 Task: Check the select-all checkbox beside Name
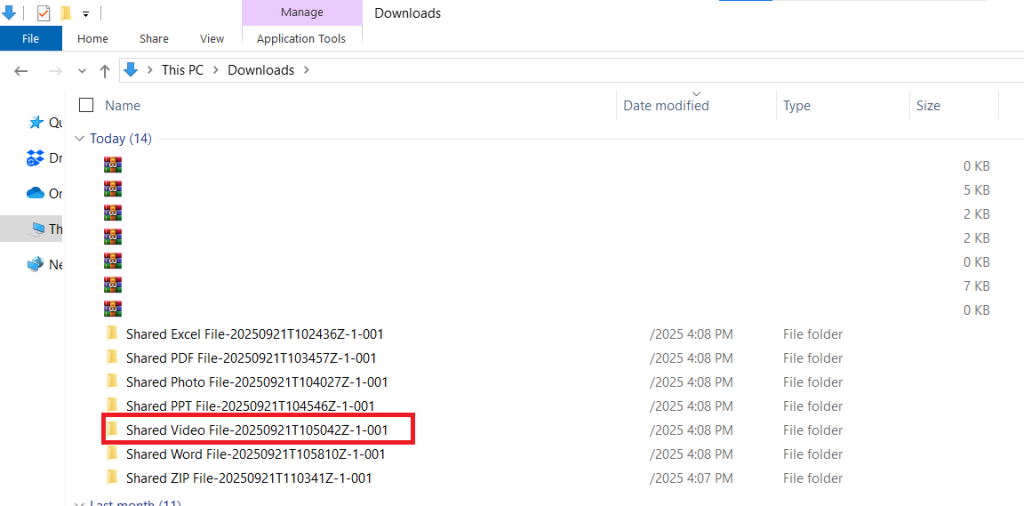[86, 105]
